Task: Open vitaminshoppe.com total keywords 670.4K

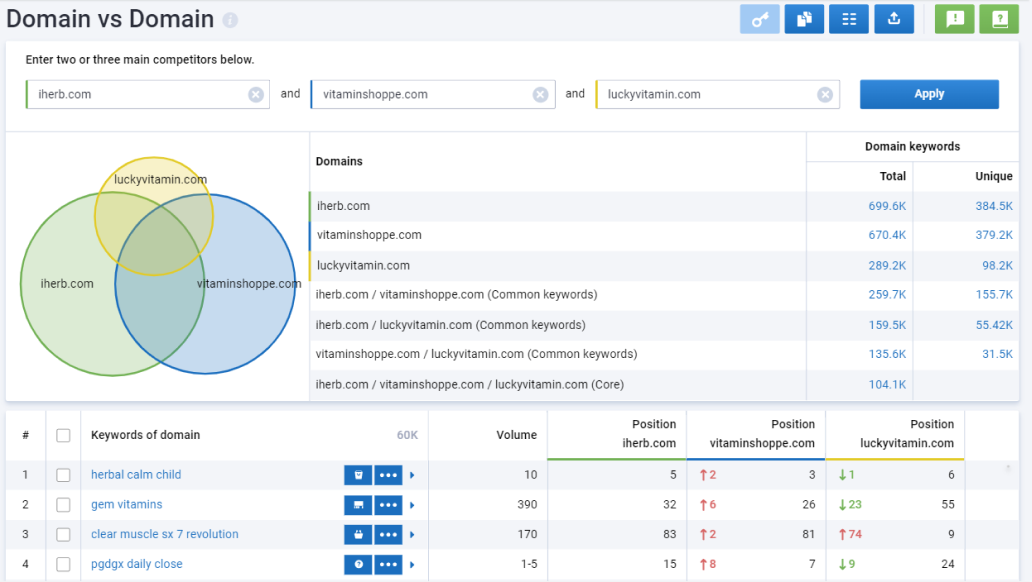Action: pyautogui.click(x=887, y=235)
